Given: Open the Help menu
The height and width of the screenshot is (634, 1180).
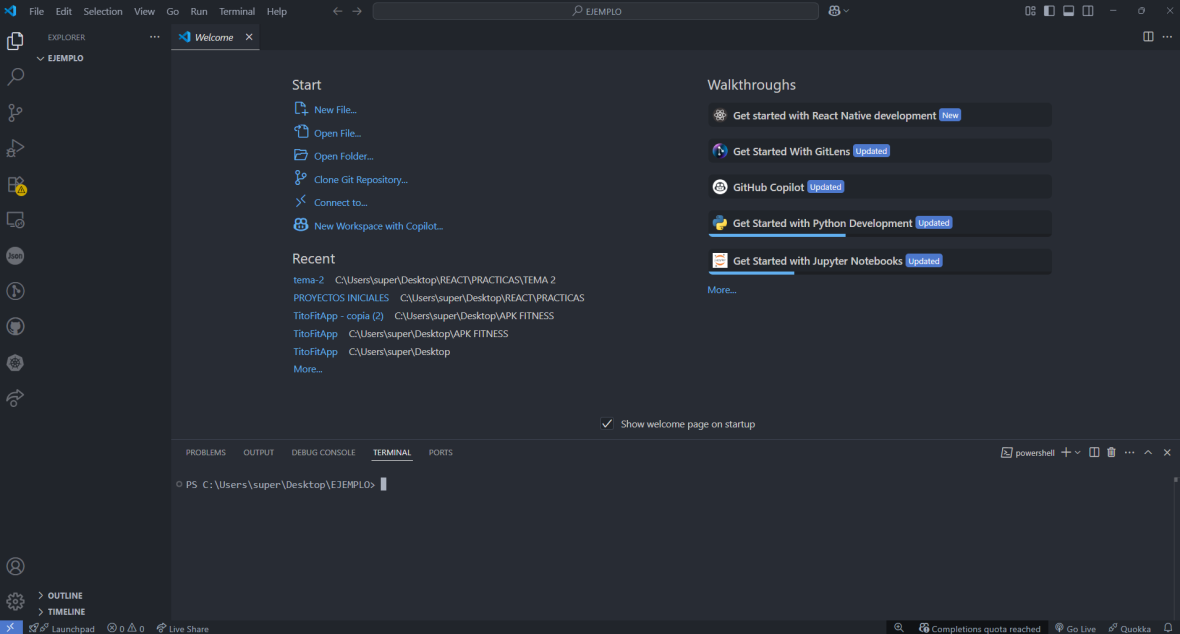Looking at the screenshot, I should pos(277,11).
